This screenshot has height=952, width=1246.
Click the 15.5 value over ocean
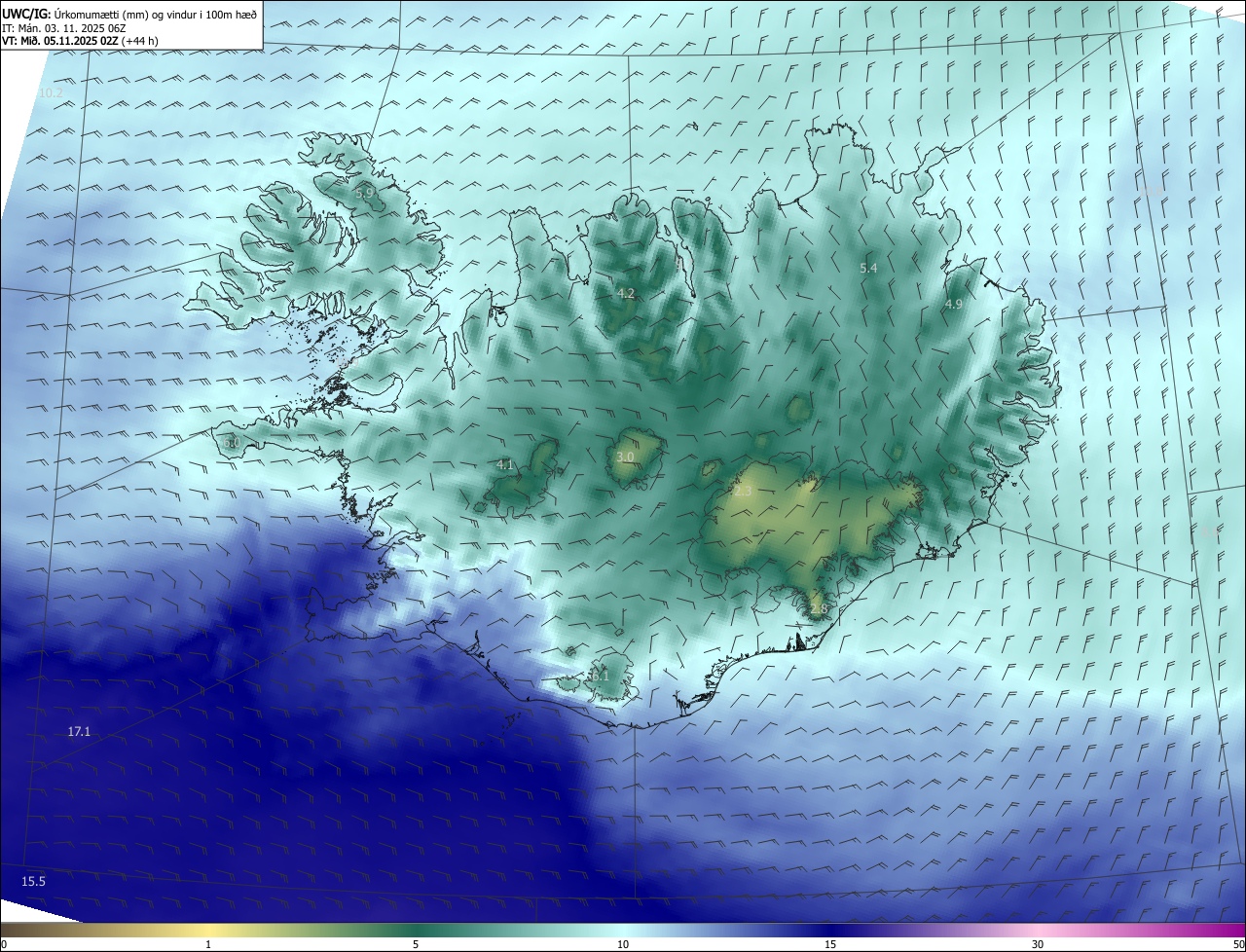[x=34, y=881]
